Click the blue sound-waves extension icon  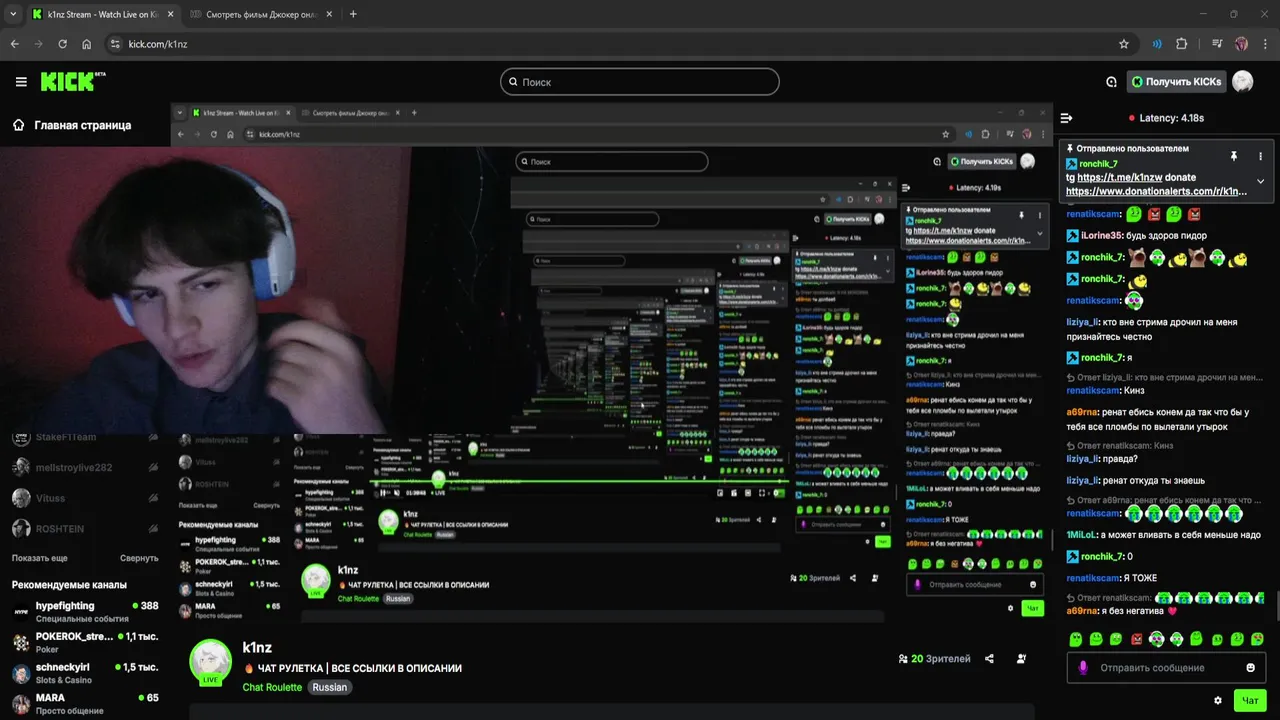point(1157,44)
